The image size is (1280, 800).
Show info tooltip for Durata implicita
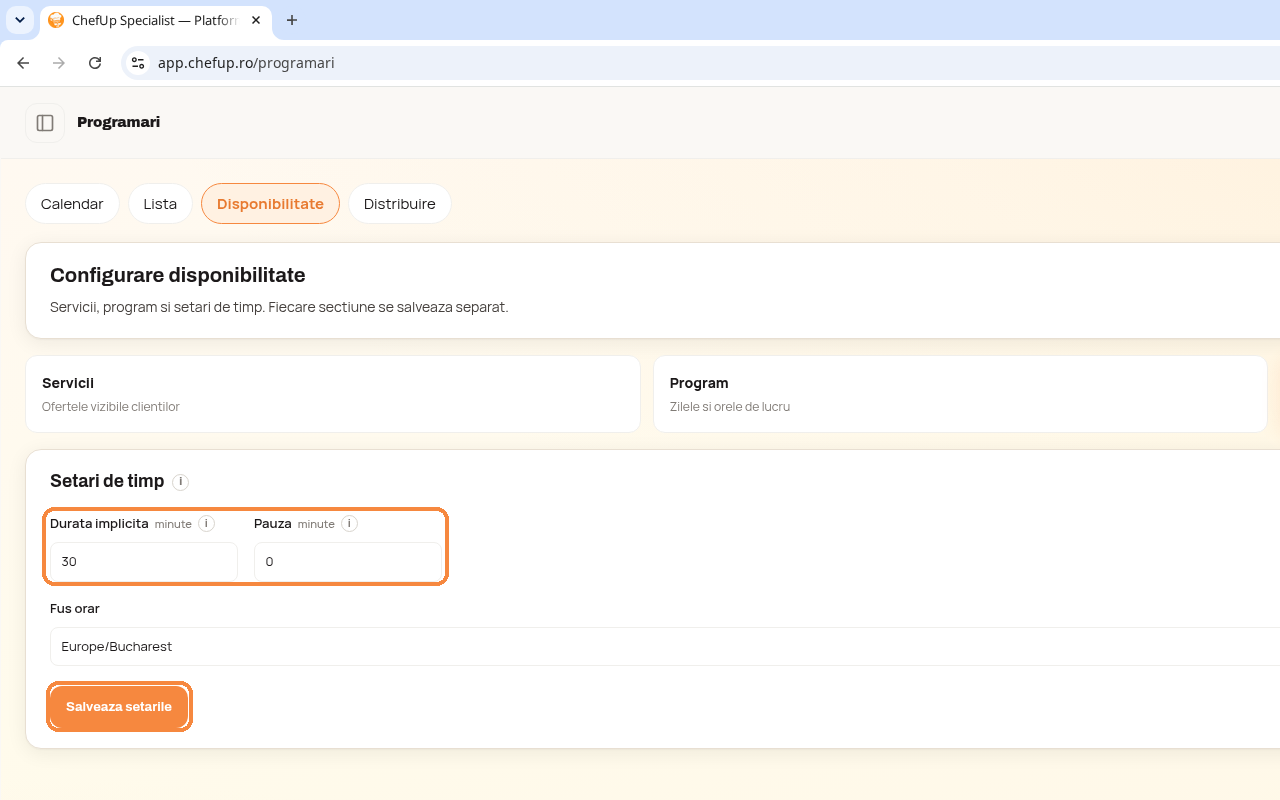[x=206, y=523]
